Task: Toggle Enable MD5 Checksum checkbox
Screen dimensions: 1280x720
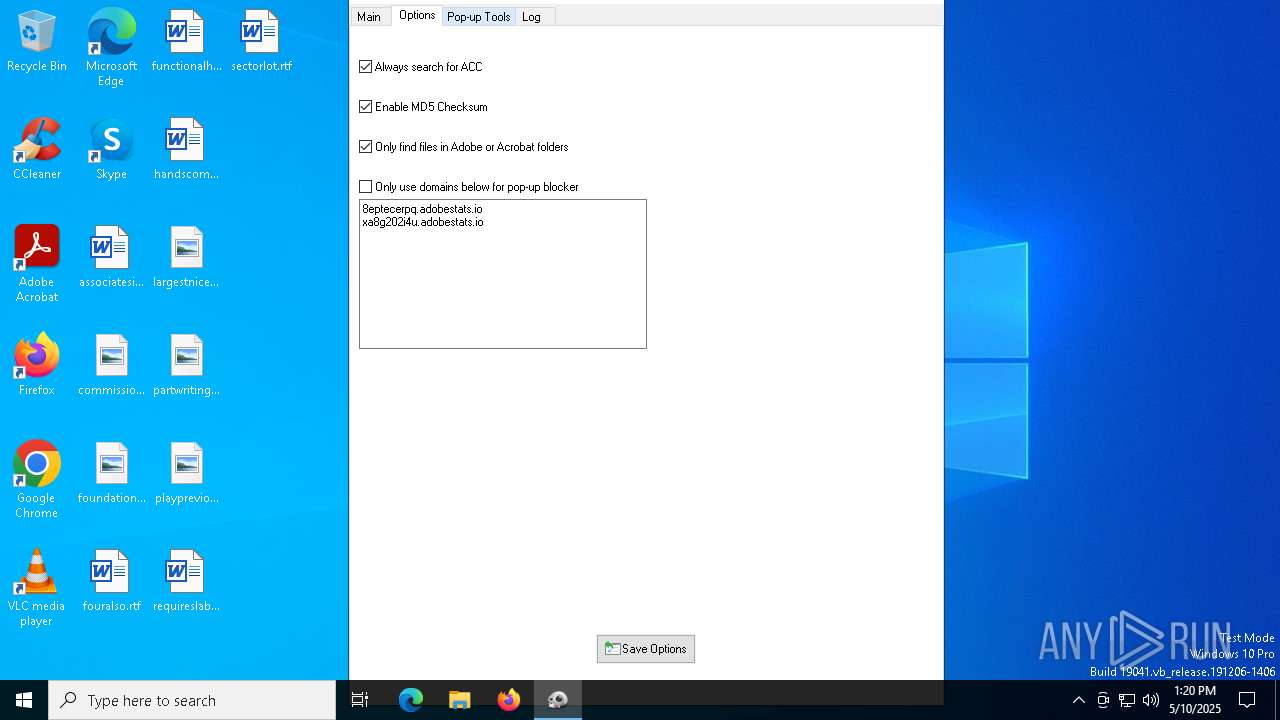Action: pyautogui.click(x=366, y=107)
